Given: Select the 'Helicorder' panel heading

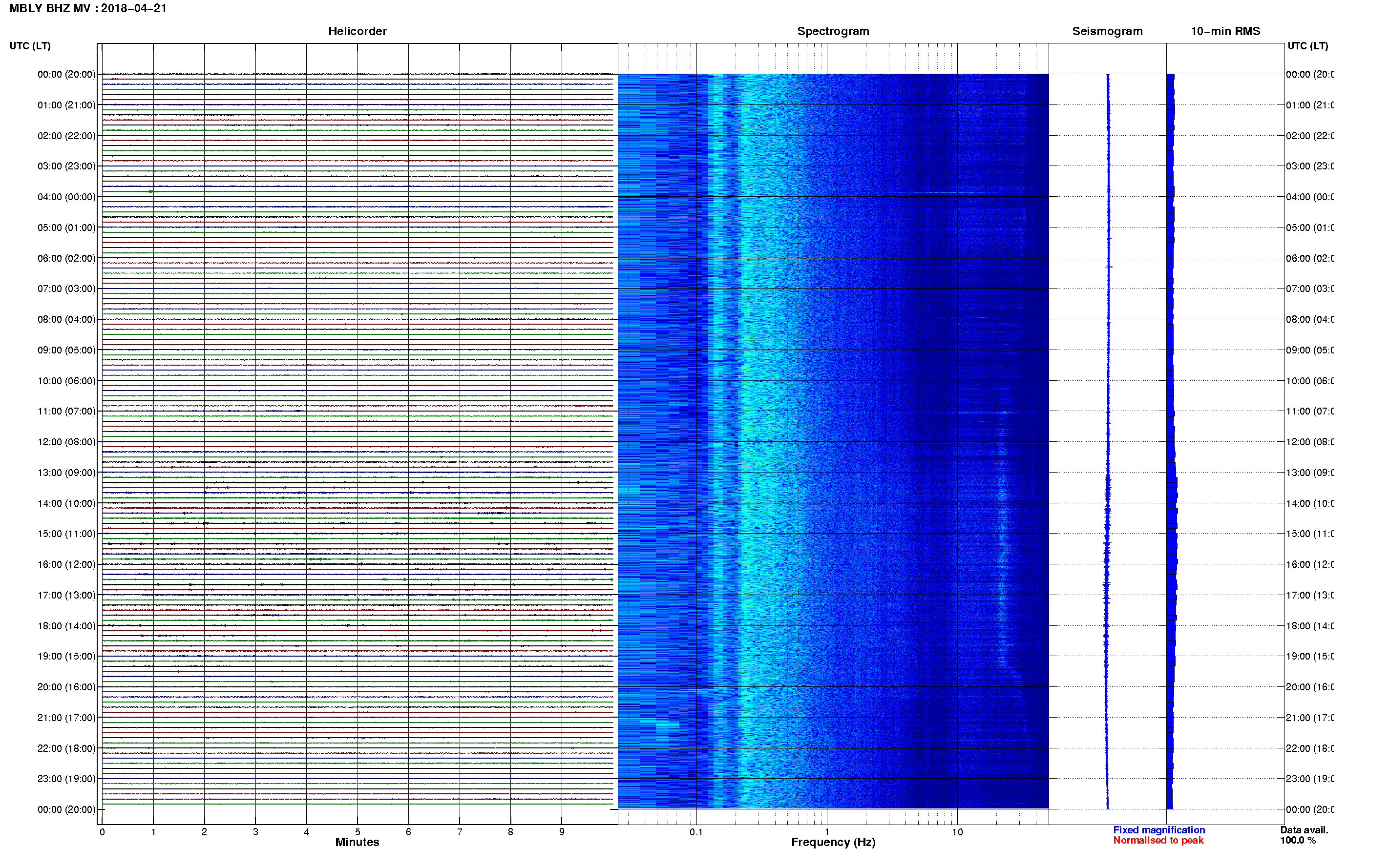Looking at the screenshot, I should [x=357, y=32].
